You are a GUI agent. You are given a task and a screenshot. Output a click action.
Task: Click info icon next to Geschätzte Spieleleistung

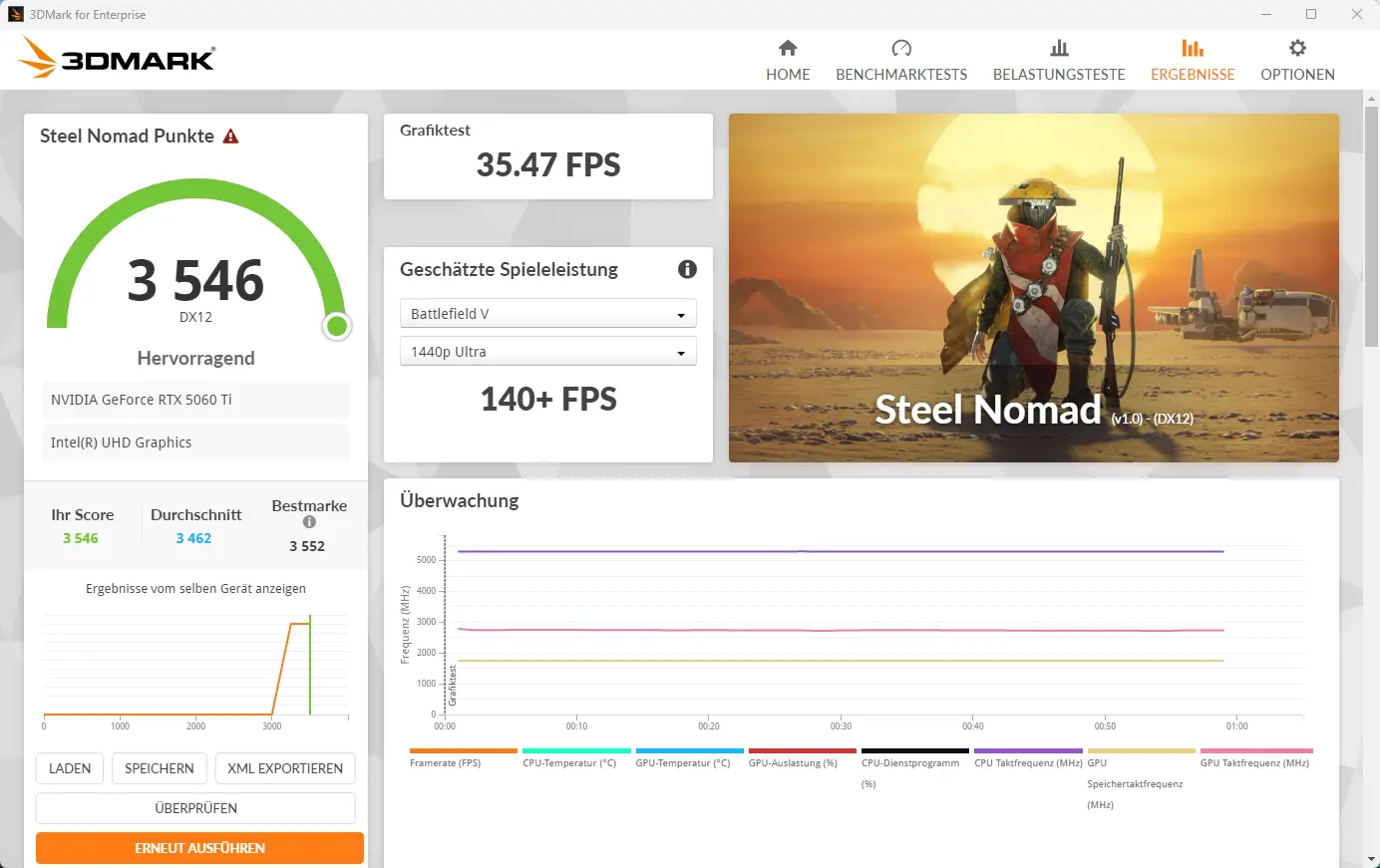(x=687, y=269)
